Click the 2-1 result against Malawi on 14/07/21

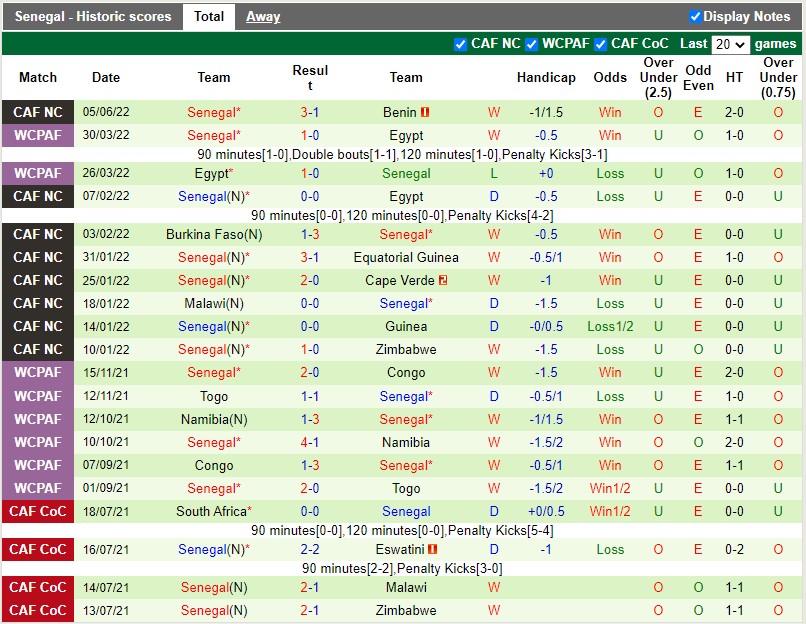[x=309, y=588]
